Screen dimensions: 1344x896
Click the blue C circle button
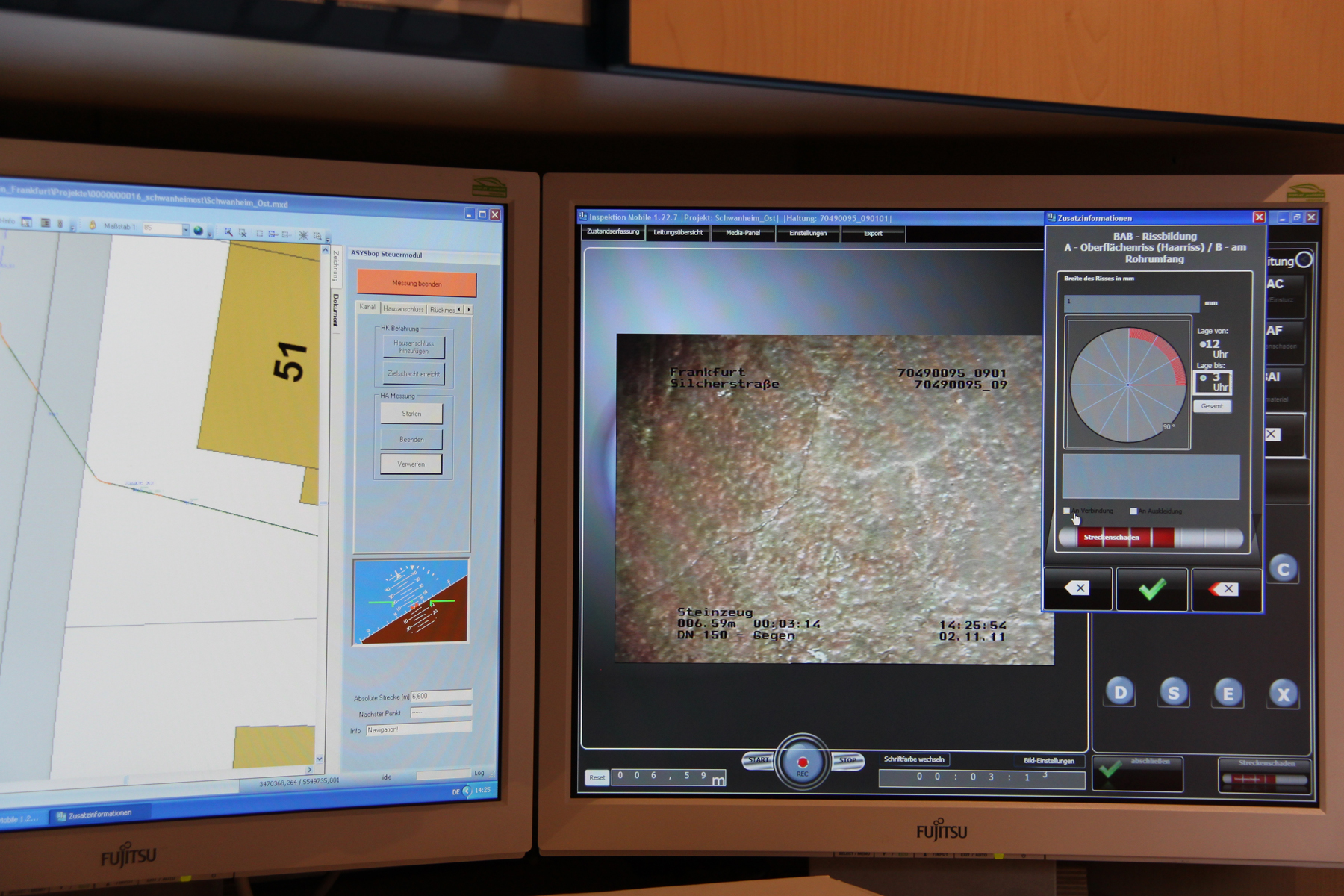tap(1284, 570)
